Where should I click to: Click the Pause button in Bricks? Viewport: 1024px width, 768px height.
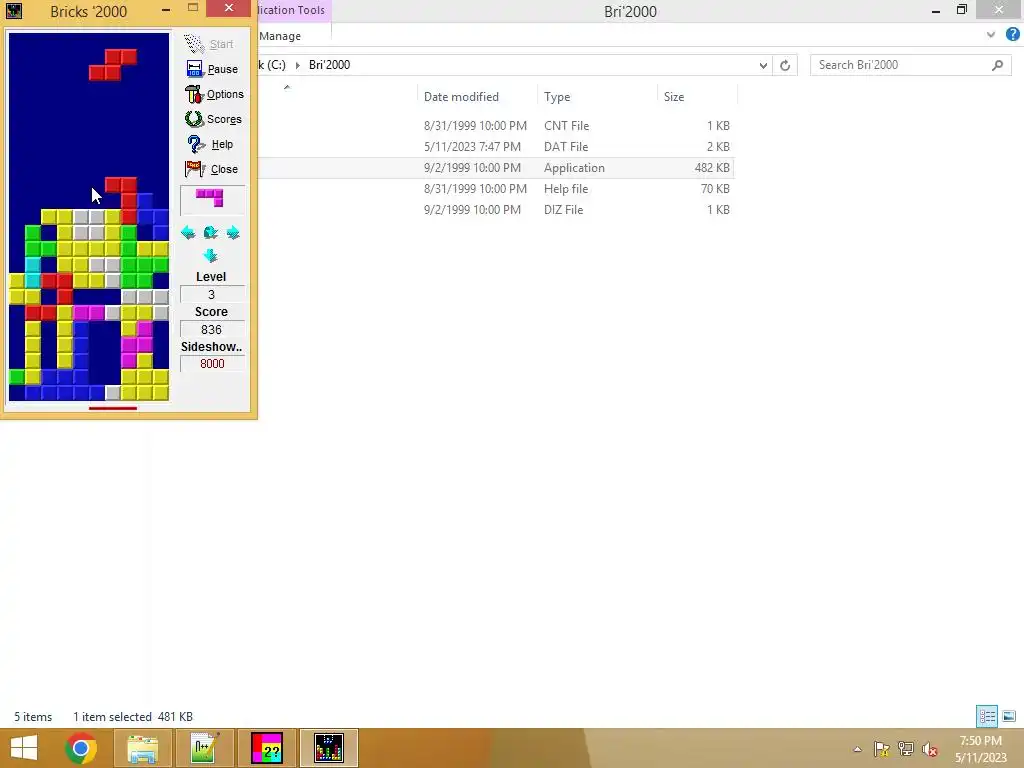[x=212, y=69]
